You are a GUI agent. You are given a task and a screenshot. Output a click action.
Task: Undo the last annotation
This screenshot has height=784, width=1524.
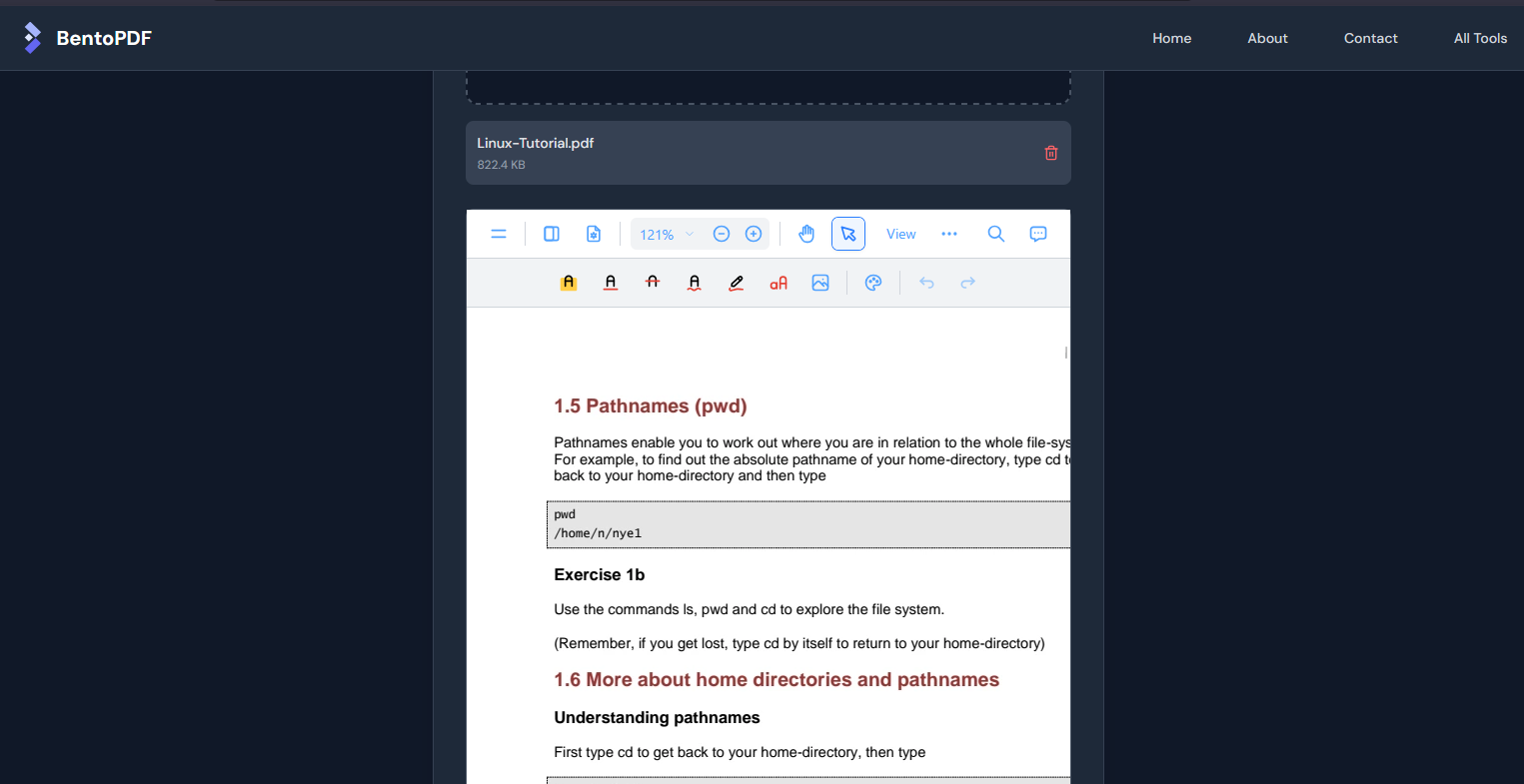coord(926,283)
